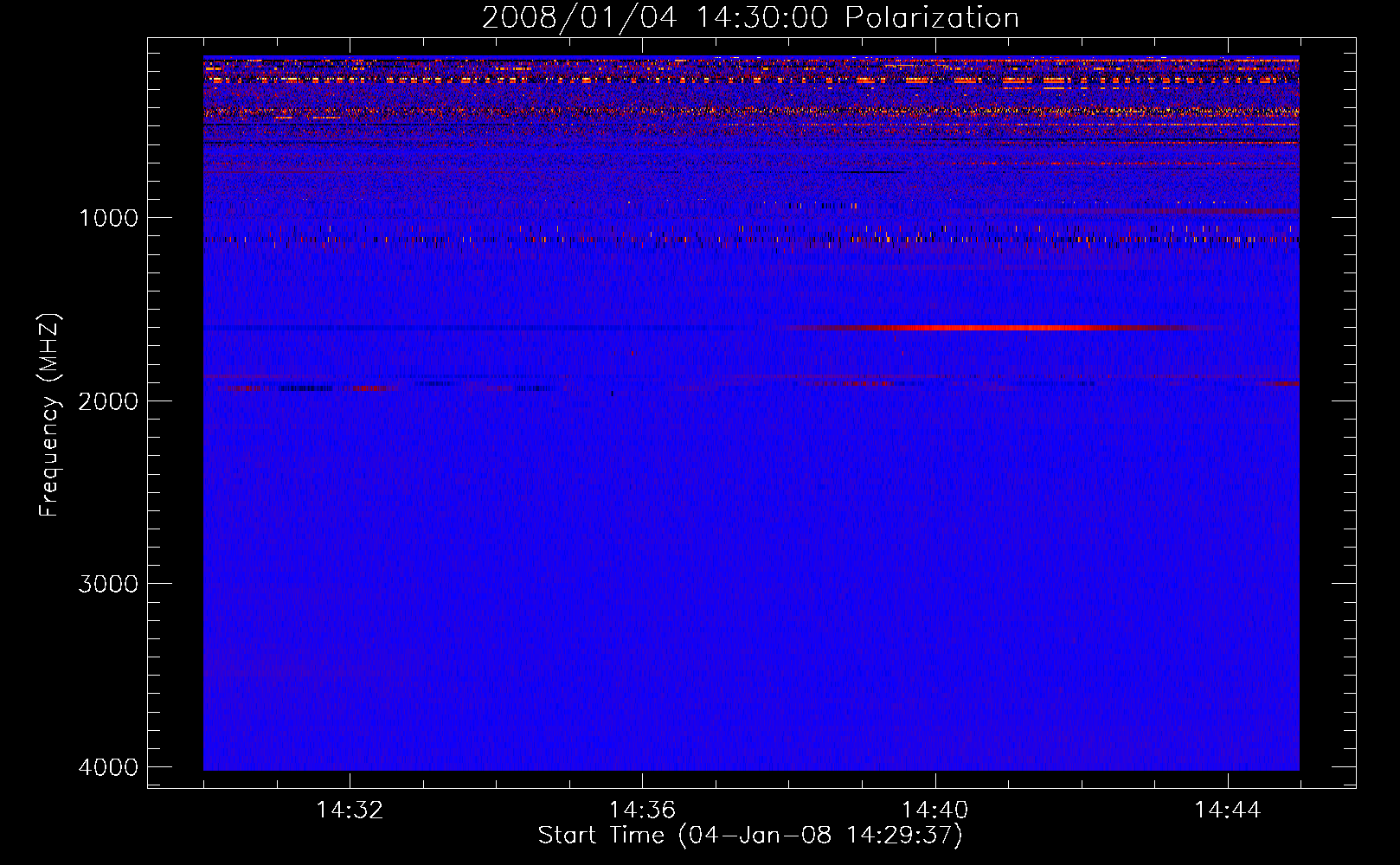The image size is (1400, 865).
Task: Click the 2000 frequency tick label
Action: (x=108, y=400)
